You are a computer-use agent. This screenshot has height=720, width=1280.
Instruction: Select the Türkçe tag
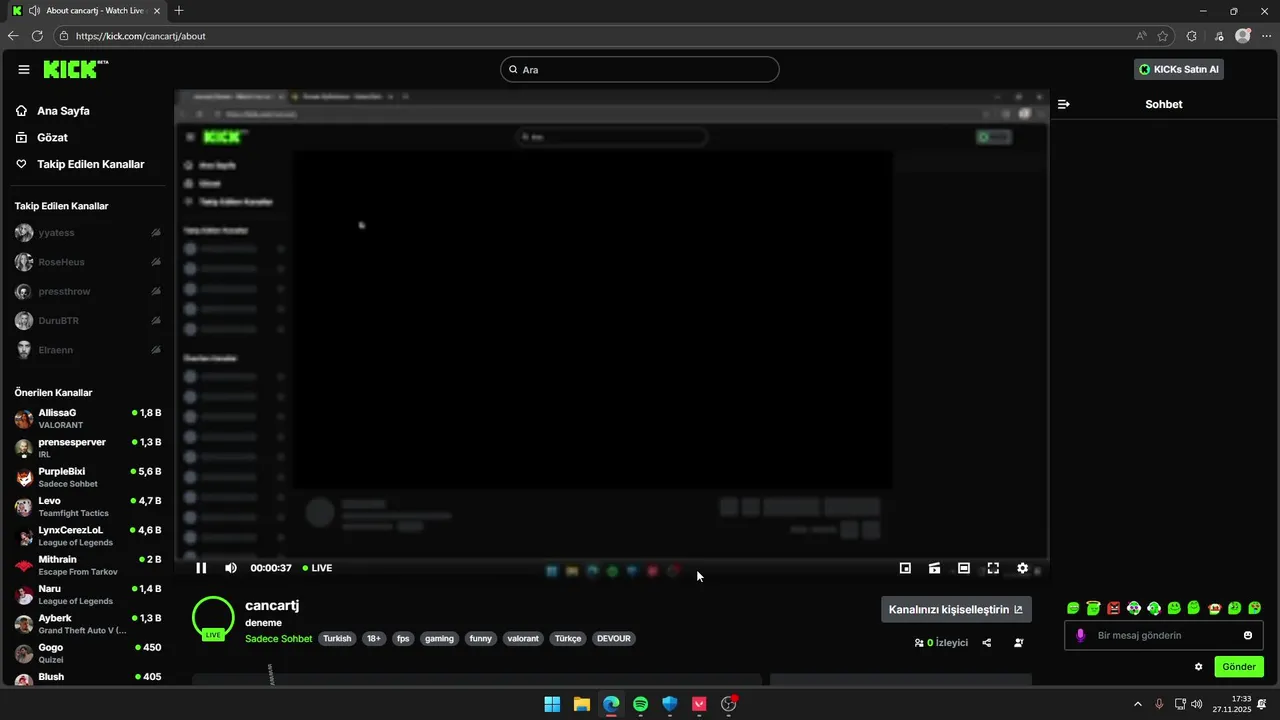click(x=568, y=639)
